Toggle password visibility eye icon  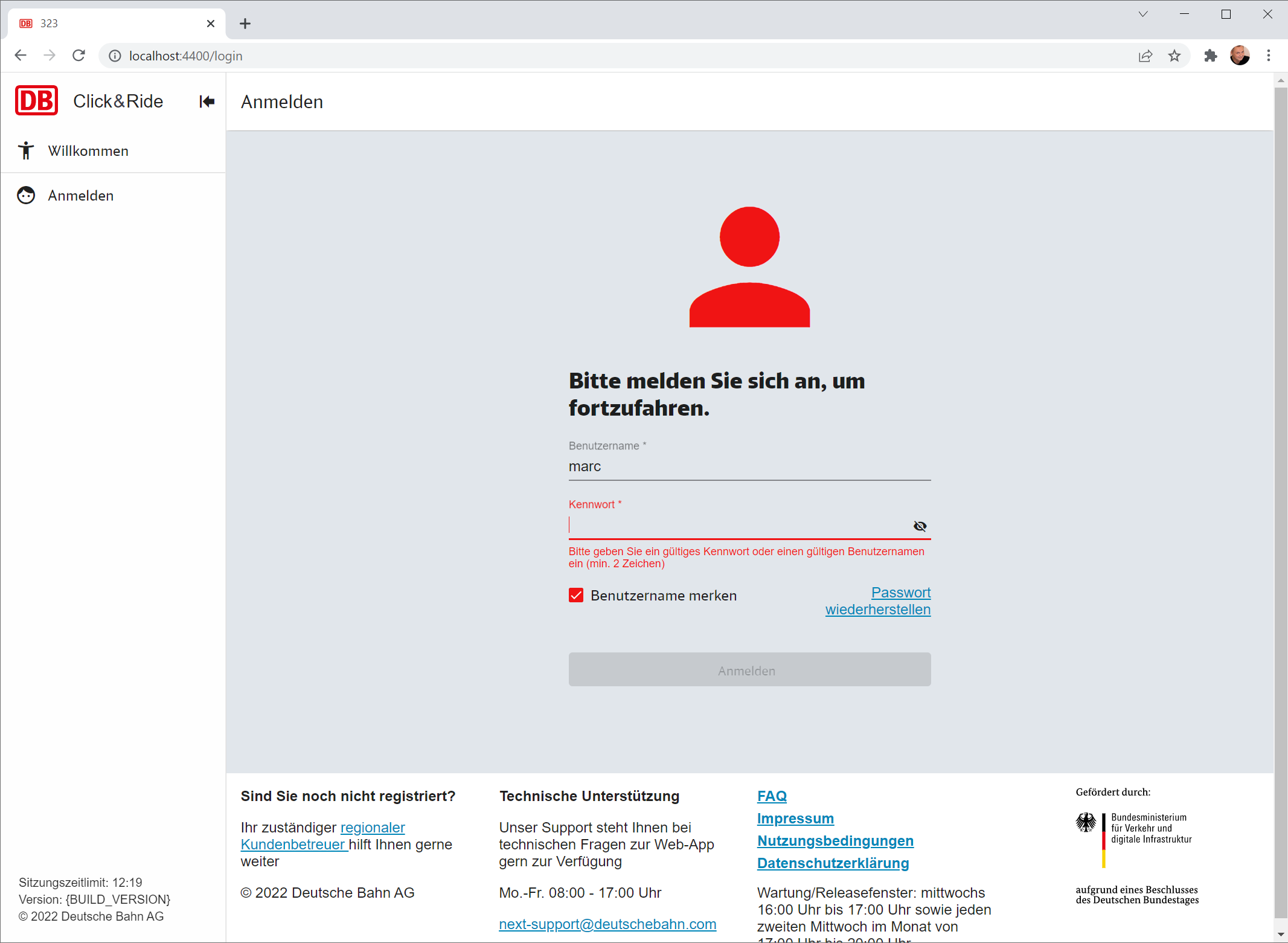click(x=920, y=526)
